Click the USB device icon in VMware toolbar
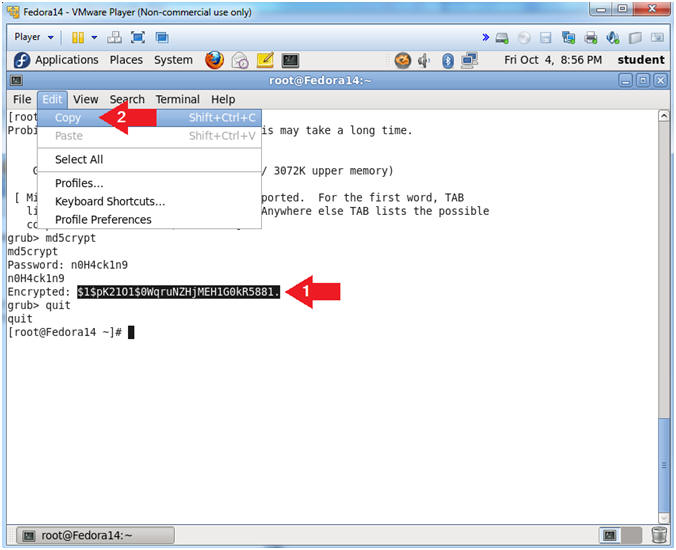 point(635,38)
